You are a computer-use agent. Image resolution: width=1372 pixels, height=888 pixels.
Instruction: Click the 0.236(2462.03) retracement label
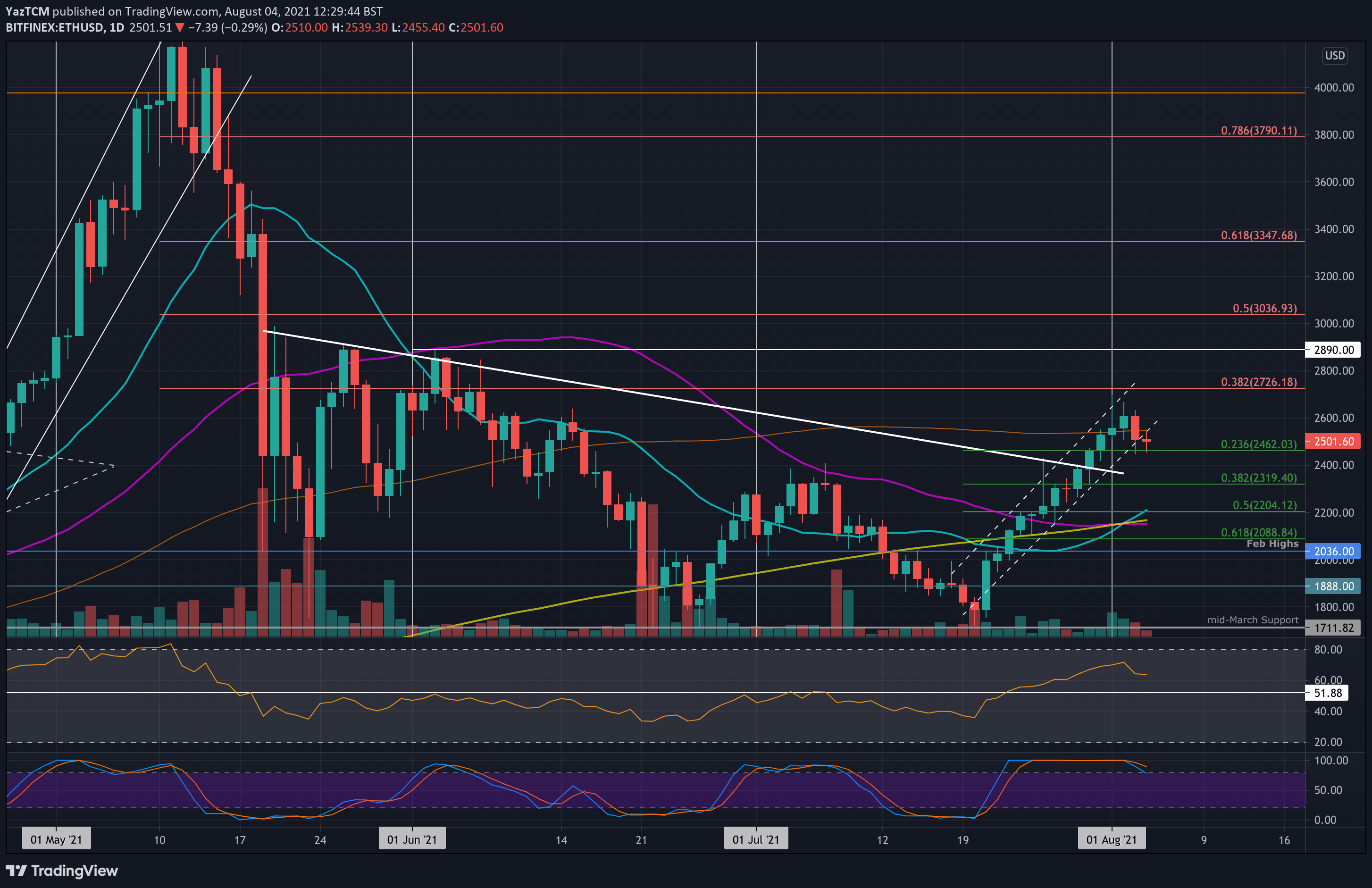point(1258,444)
